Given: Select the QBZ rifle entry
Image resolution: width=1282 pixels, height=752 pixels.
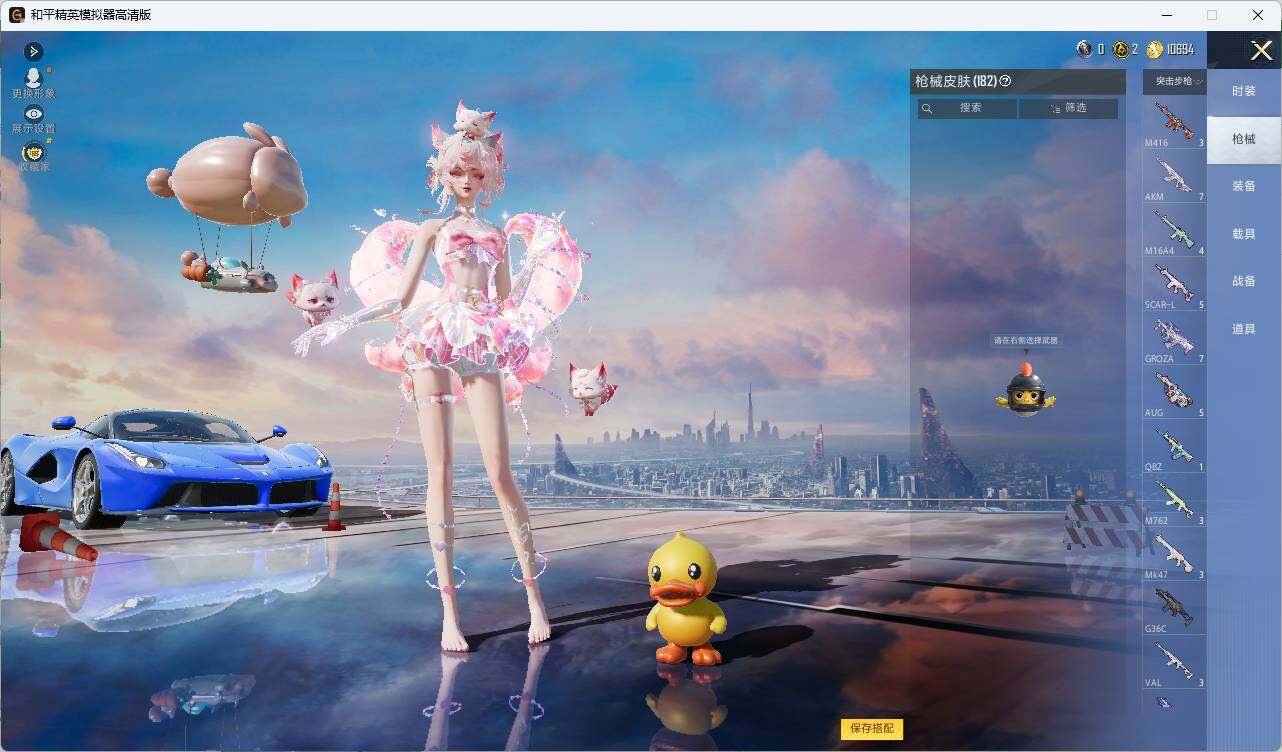Looking at the screenshot, I should point(1174,446).
